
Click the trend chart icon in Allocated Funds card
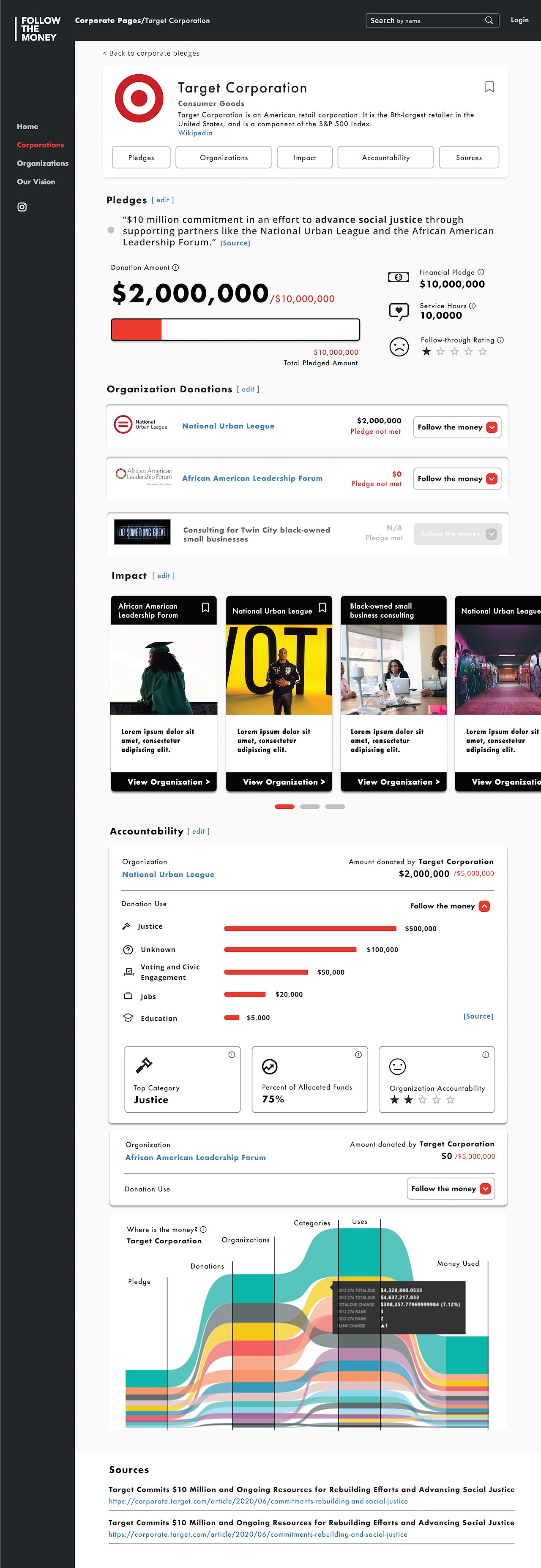(269, 1066)
